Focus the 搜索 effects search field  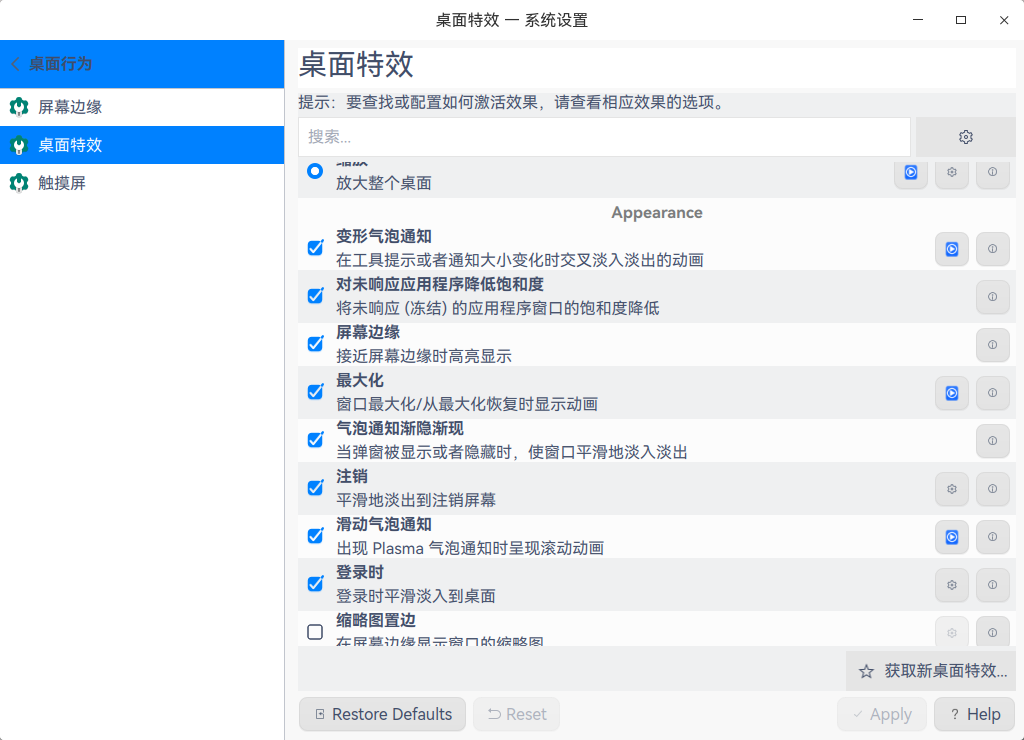click(x=604, y=137)
